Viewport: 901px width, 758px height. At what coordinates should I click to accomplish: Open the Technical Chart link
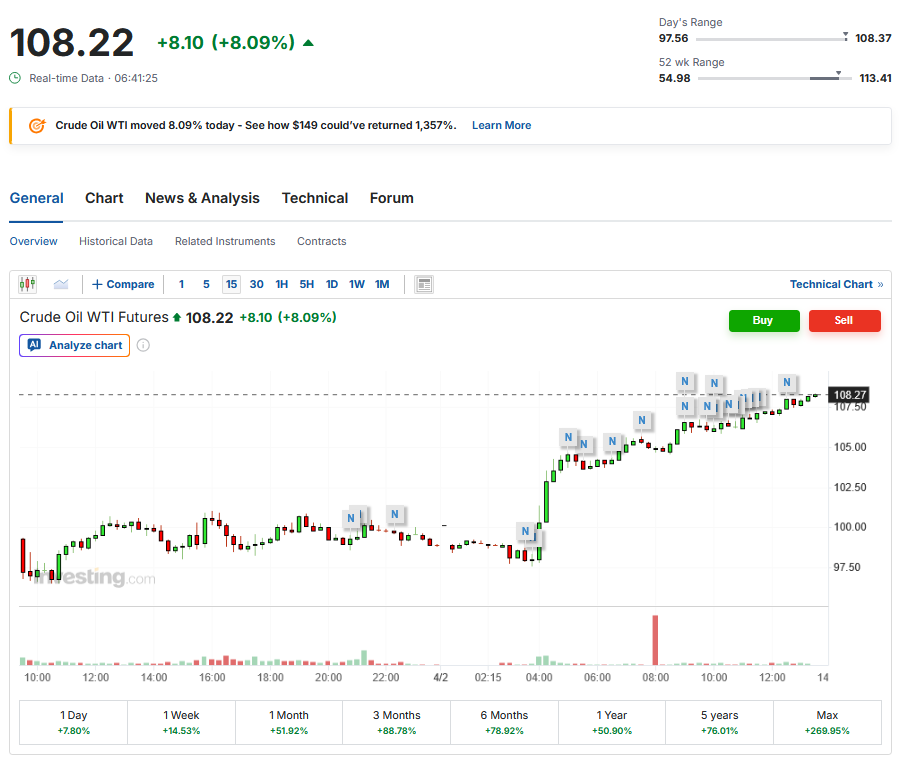[x=837, y=284]
